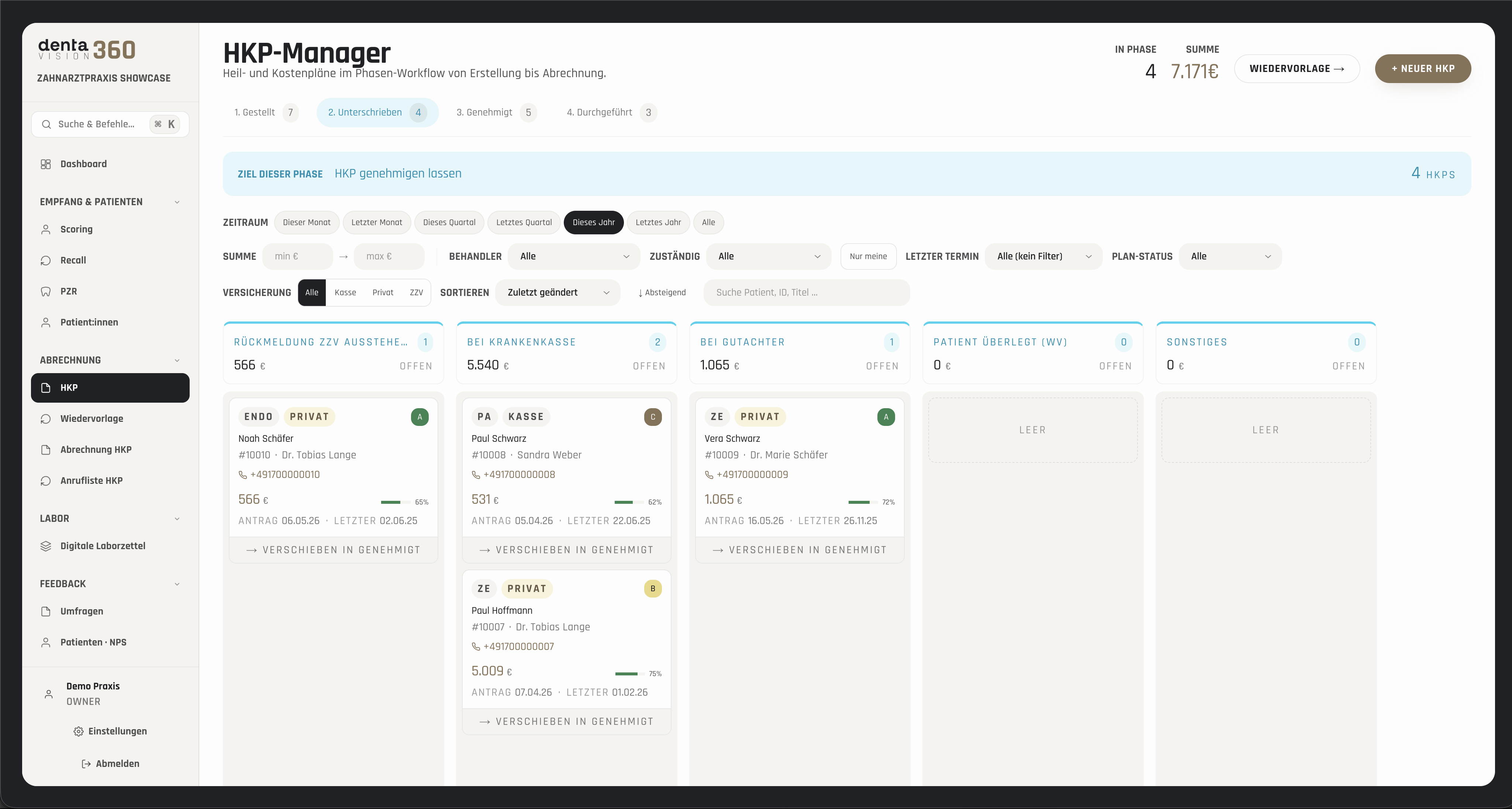Open the Letzter Termin dropdown
The height and width of the screenshot is (809, 1512).
pos(1043,257)
